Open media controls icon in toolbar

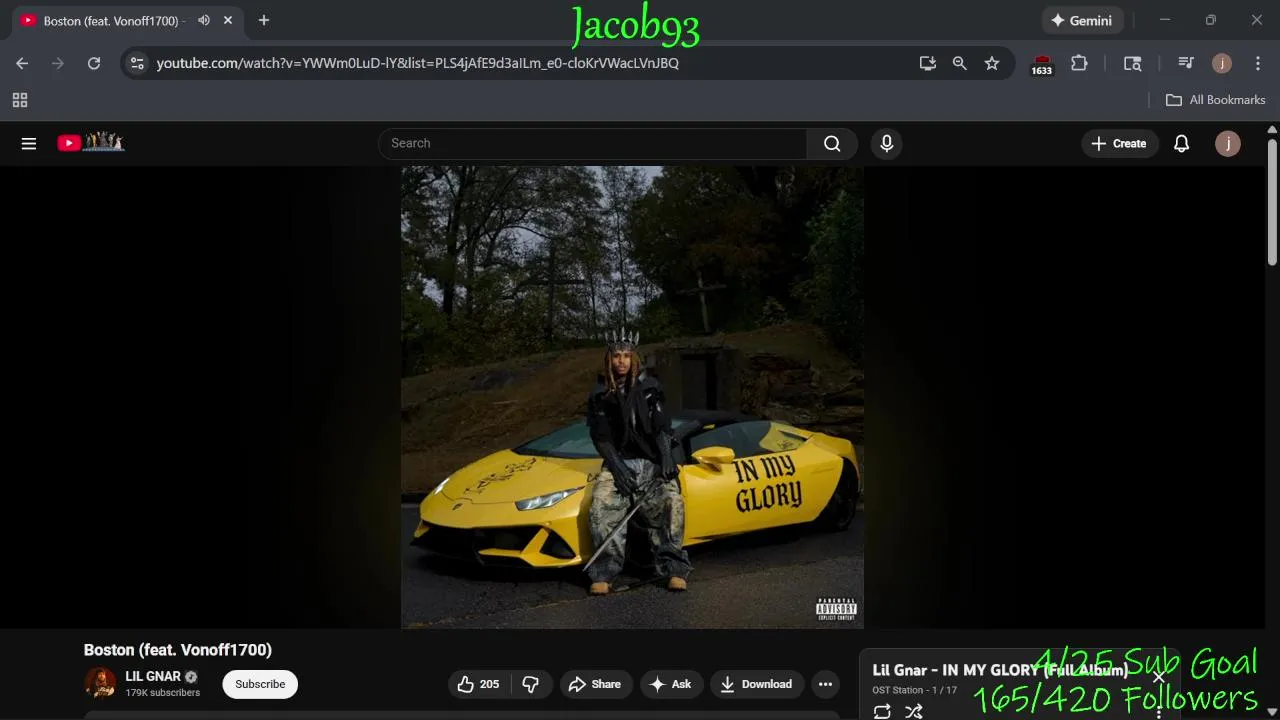click(1186, 63)
